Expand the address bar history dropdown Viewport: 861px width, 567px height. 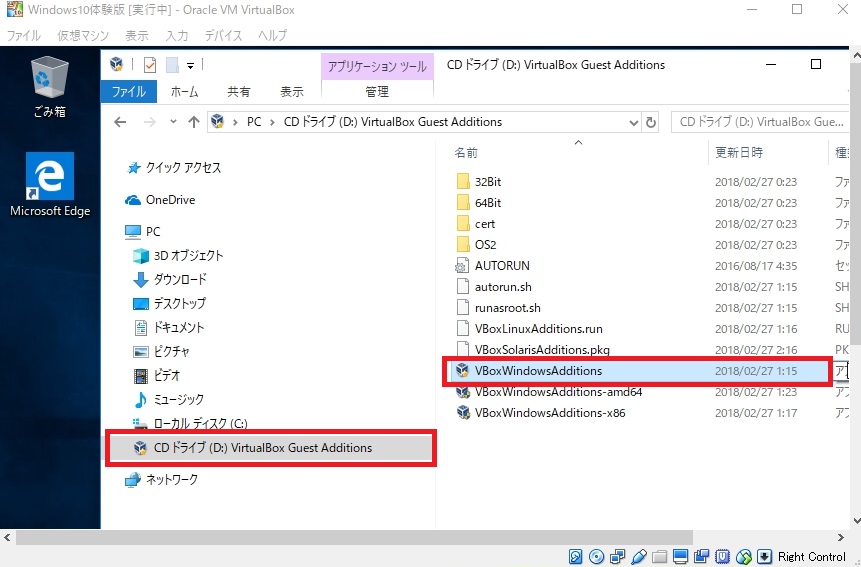coord(633,122)
